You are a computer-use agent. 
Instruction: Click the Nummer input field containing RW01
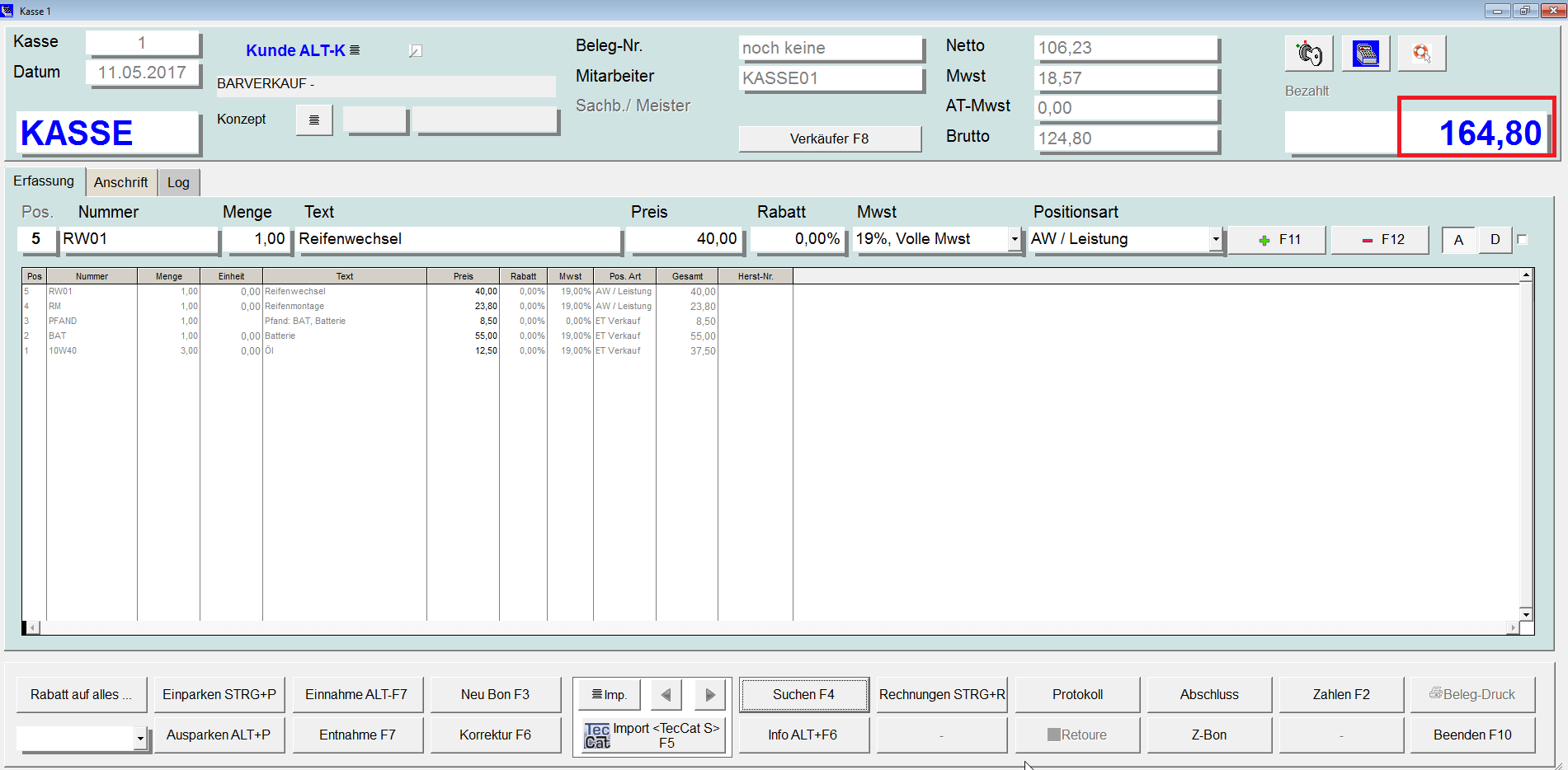pyautogui.click(x=139, y=240)
